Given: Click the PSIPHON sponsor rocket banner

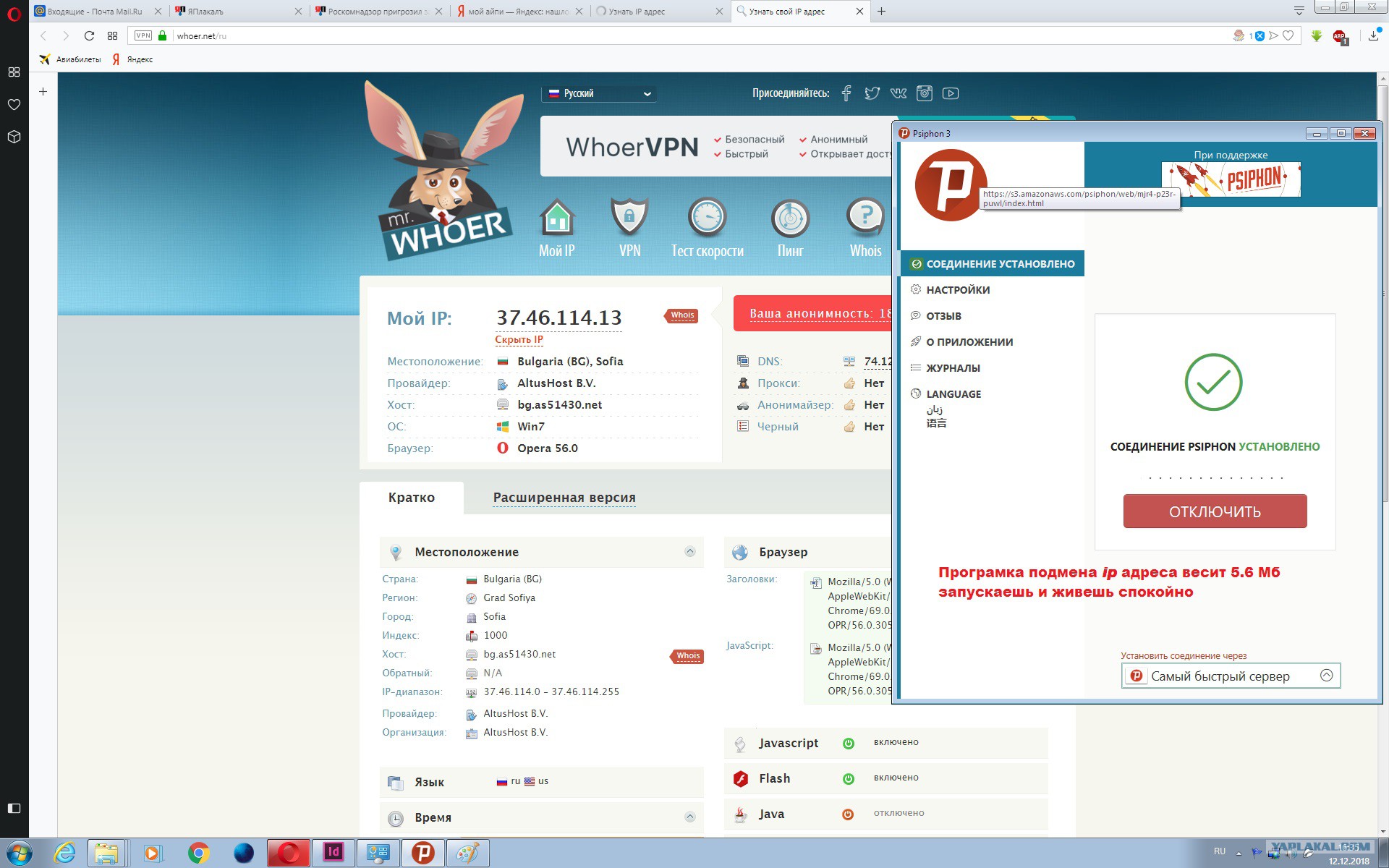Looking at the screenshot, I should point(1231,179).
